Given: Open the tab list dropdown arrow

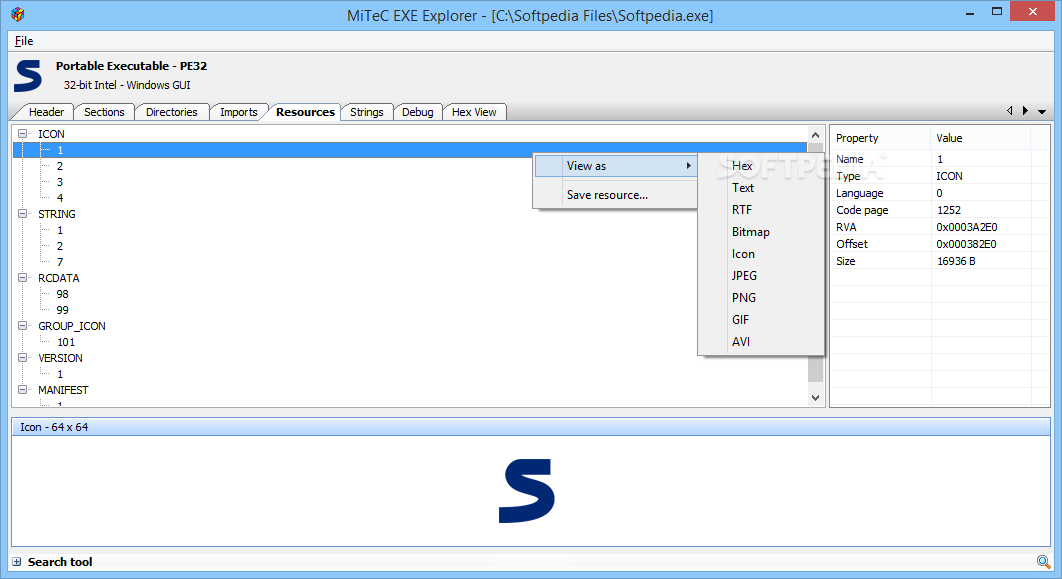Looking at the screenshot, I should point(1042,111).
